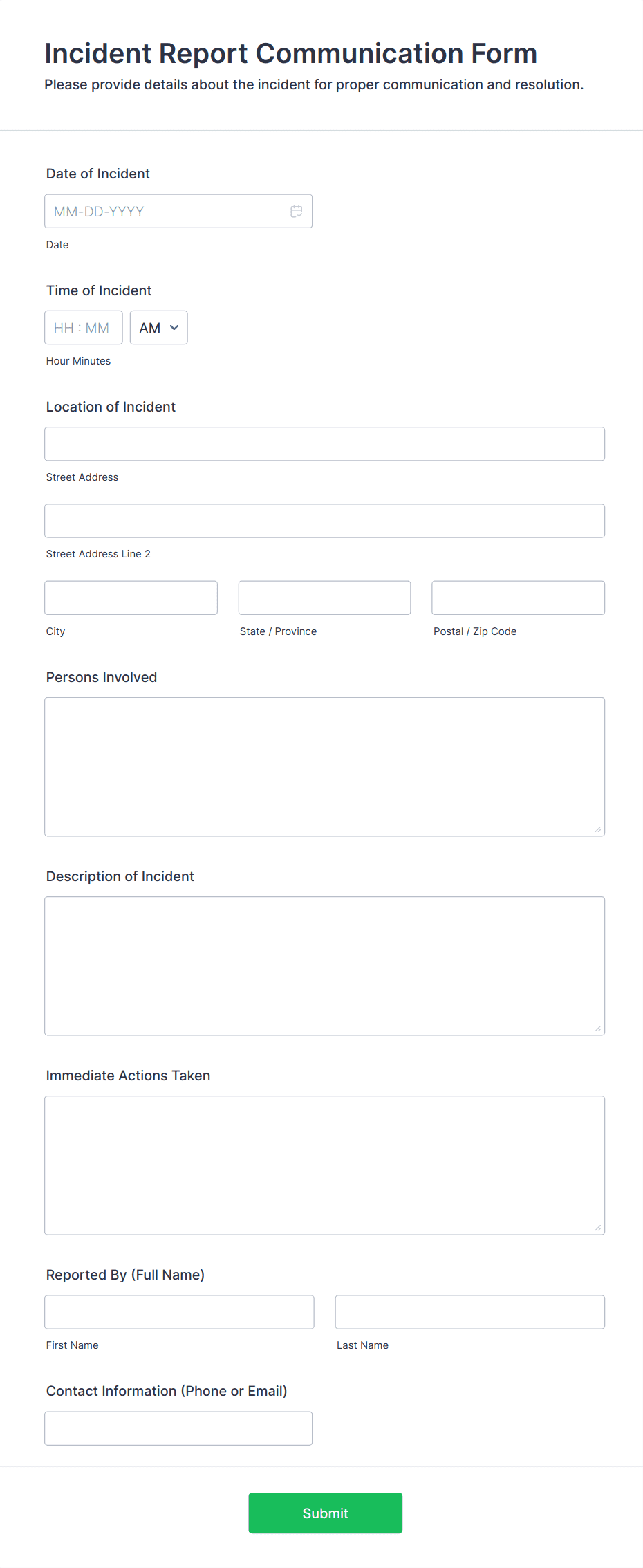This screenshot has width=643, height=1568.
Task: Click the Reported By (Full Name) heading
Action: 125,1274
